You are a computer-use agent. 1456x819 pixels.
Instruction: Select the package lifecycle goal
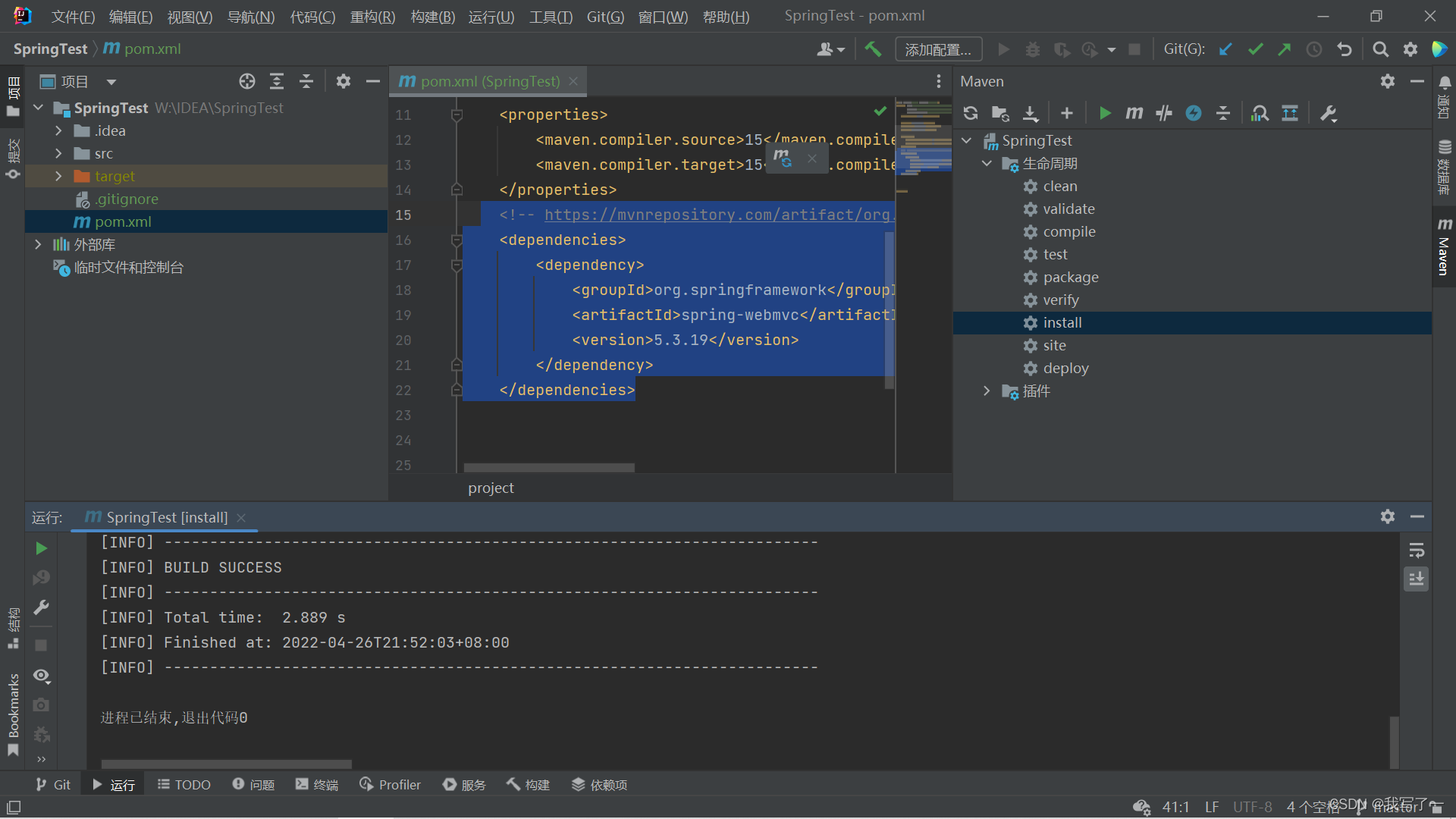coord(1070,278)
